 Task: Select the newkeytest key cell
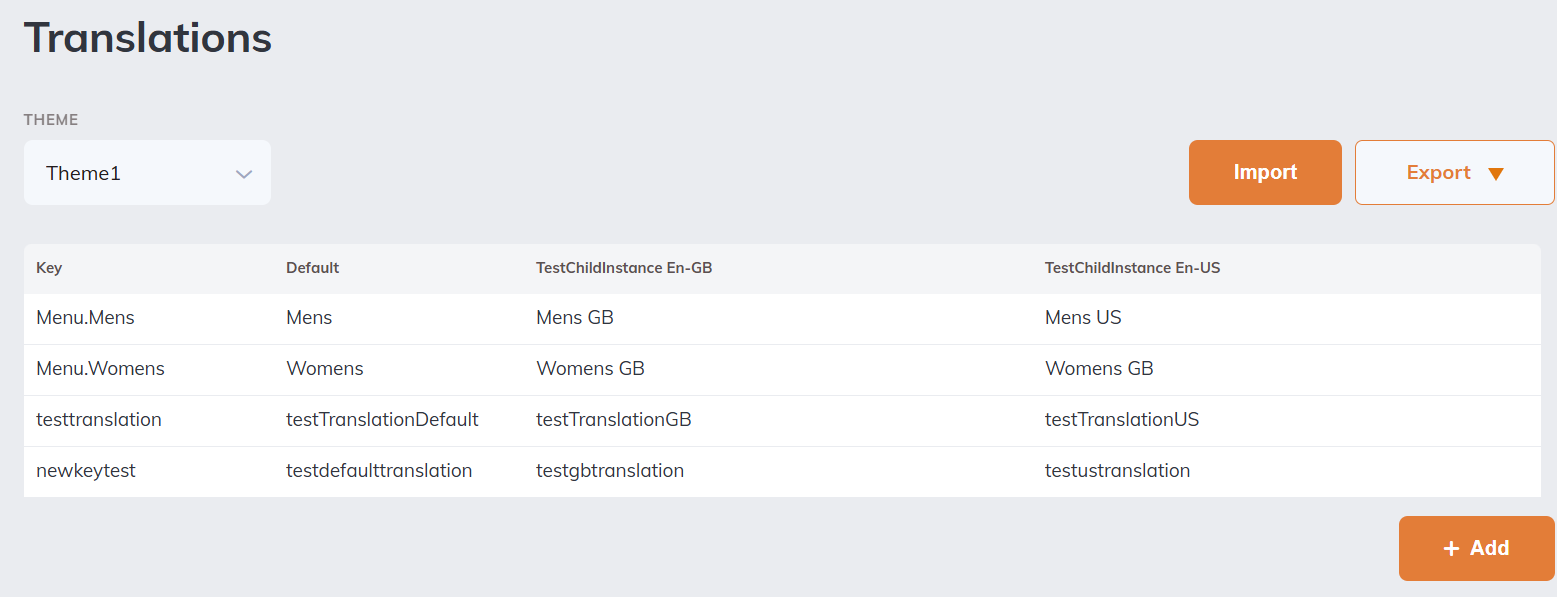[x=86, y=471]
